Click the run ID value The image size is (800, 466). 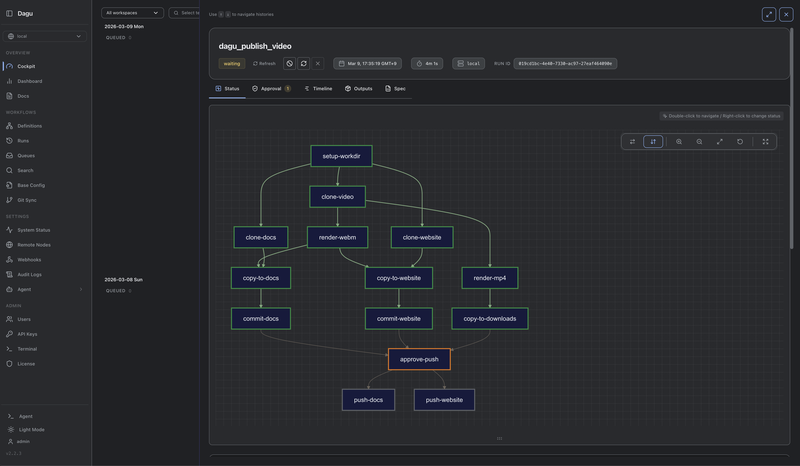coord(565,63)
